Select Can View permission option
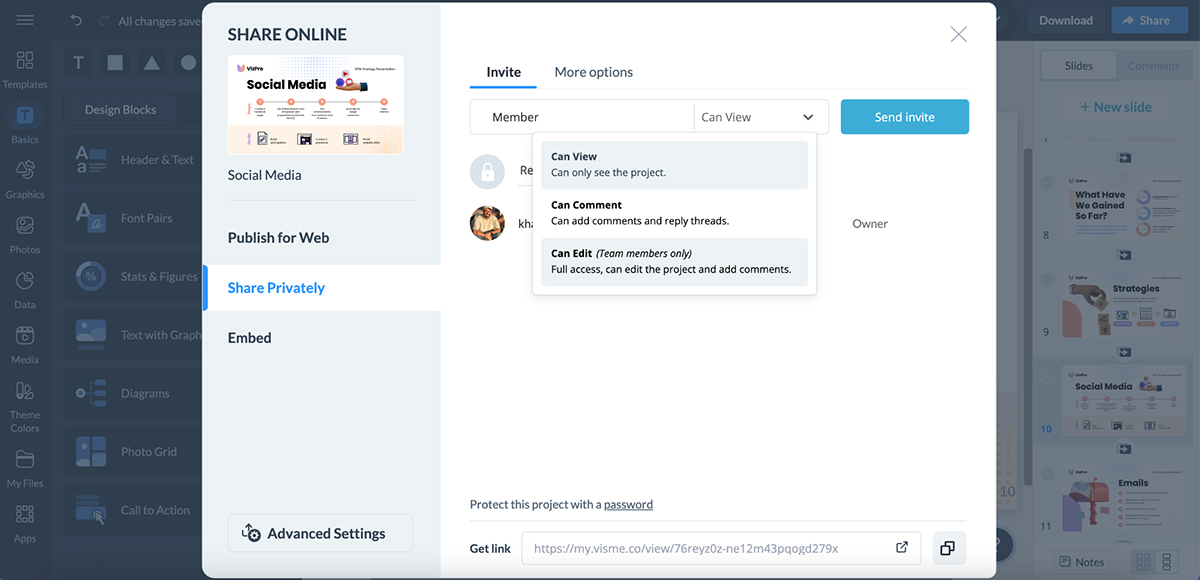The image size is (1200, 580). (x=674, y=164)
